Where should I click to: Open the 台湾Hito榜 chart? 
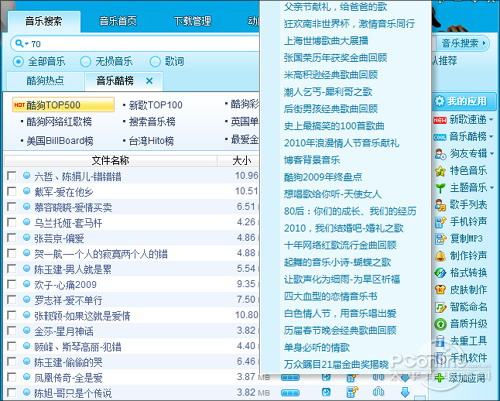tap(151, 141)
